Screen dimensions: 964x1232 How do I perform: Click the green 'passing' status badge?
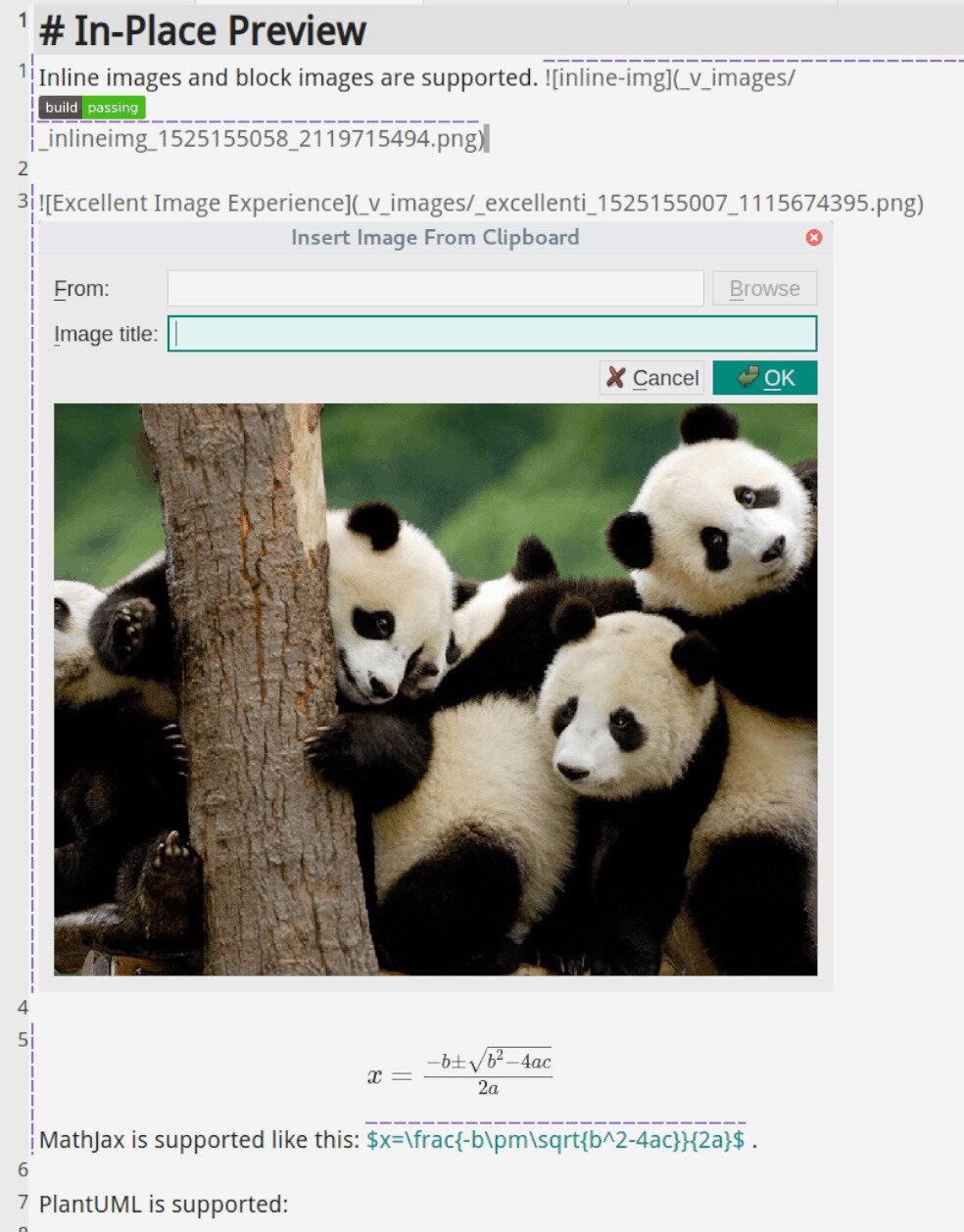(112, 108)
